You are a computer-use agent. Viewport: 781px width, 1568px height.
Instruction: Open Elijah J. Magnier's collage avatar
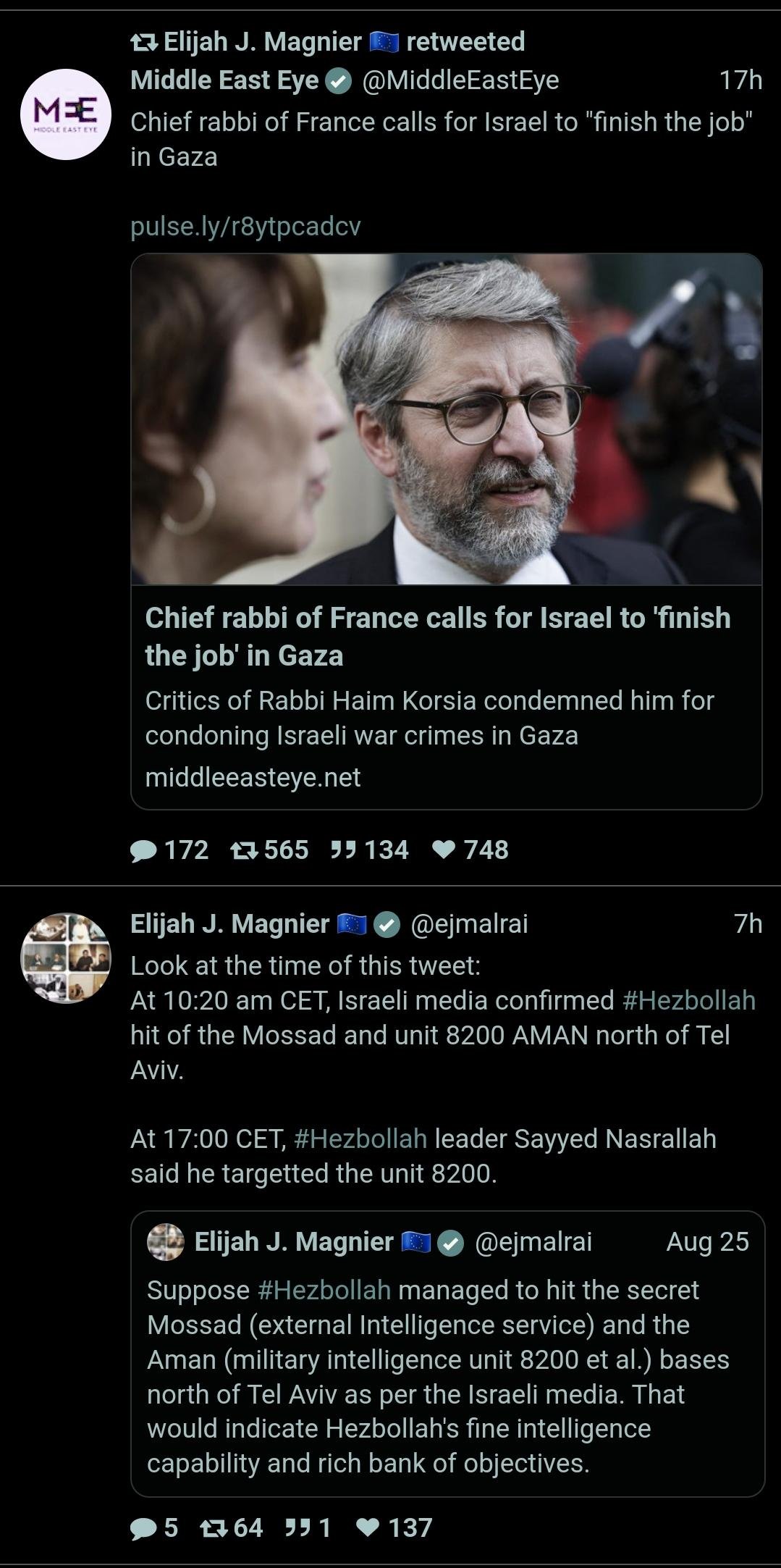tap(66, 957)
